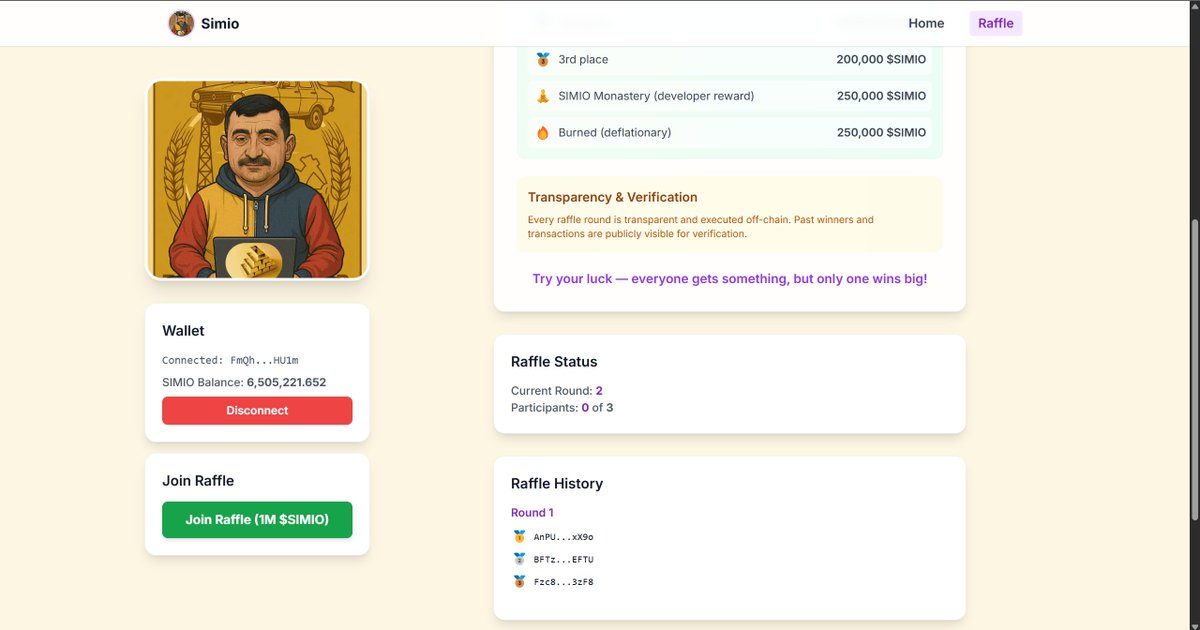Click the flame icon beside Burned (deflationary)
The width and height of the screenshot is (1200, 630).
tap(543, 132)
